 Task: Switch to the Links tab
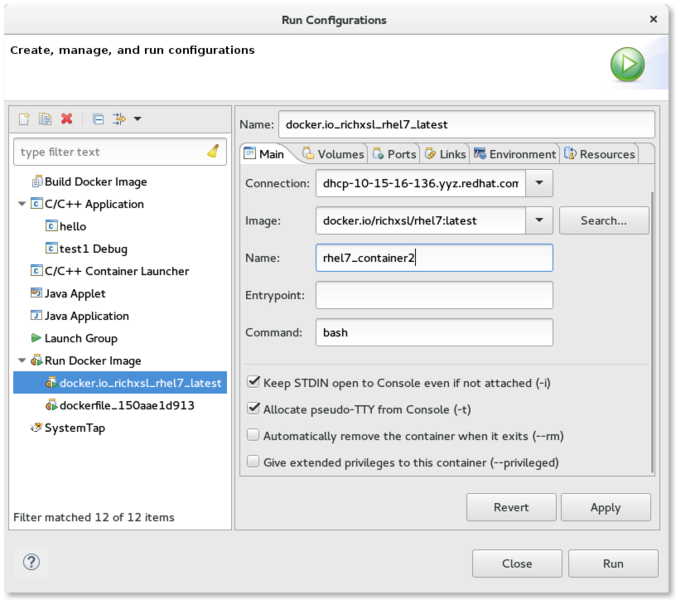tap(445, 154)
